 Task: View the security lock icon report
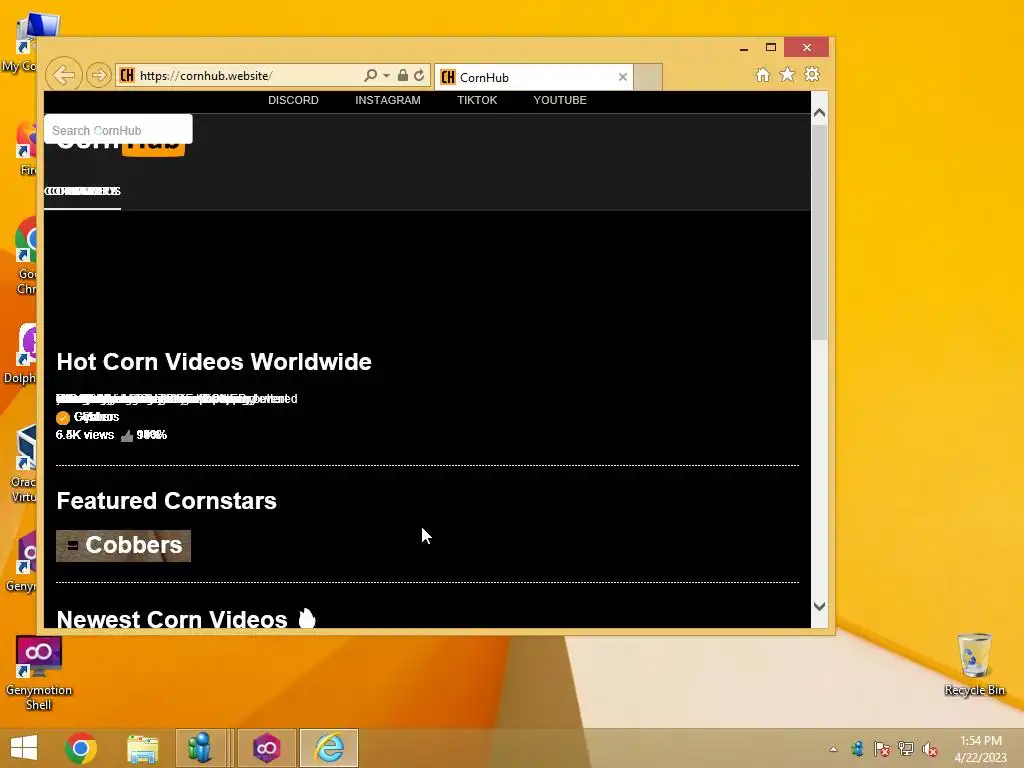(403, 75)
